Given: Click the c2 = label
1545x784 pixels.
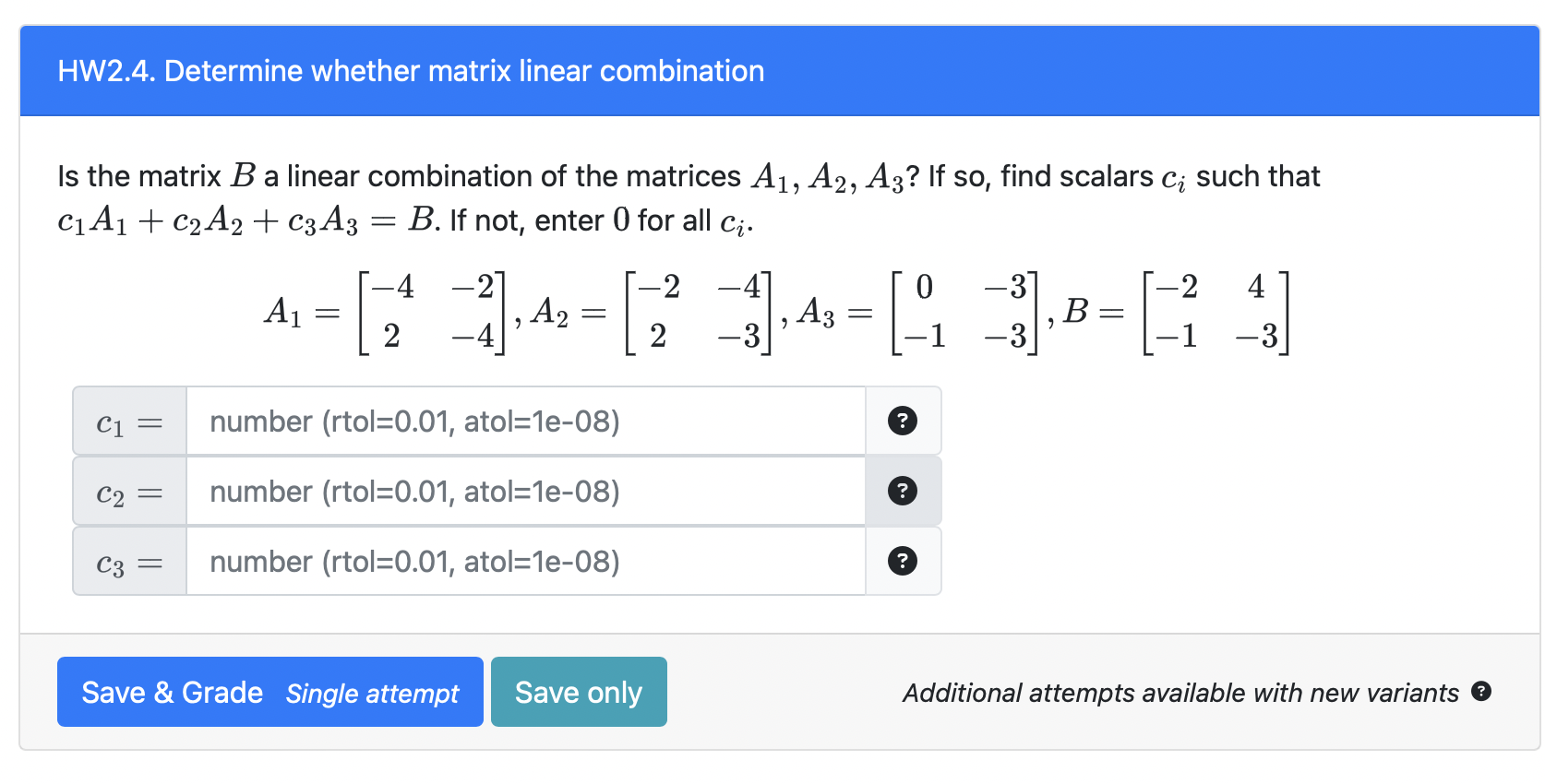Looking at the screenshot, I should click(x=130, y=491).
